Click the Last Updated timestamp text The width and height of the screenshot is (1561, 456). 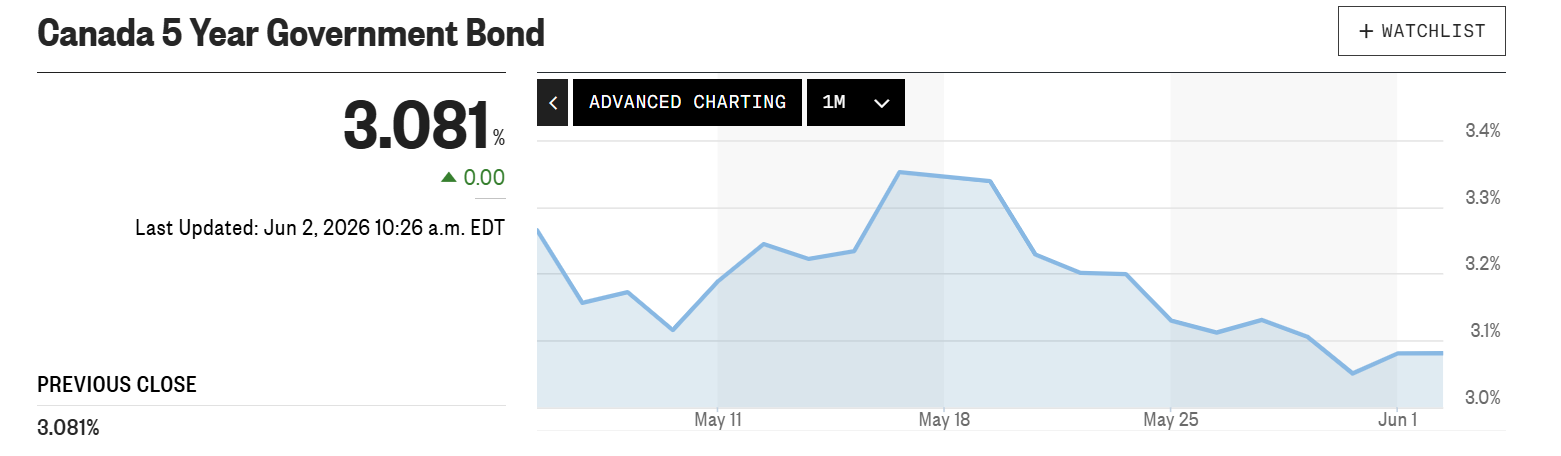tap(320, 228)
